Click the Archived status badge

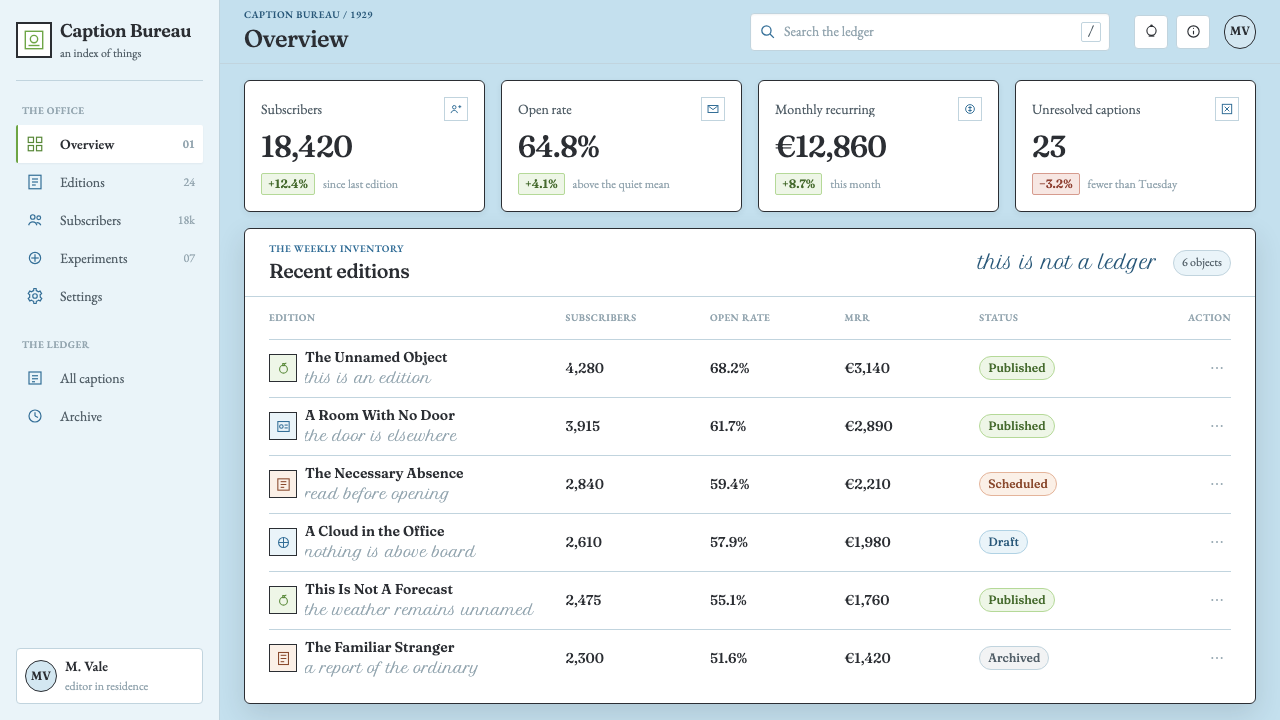(x=1014, y=658)
